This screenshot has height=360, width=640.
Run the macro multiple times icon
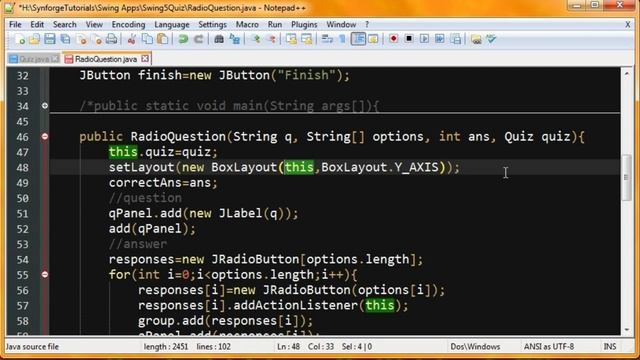(x=440, y=39)
